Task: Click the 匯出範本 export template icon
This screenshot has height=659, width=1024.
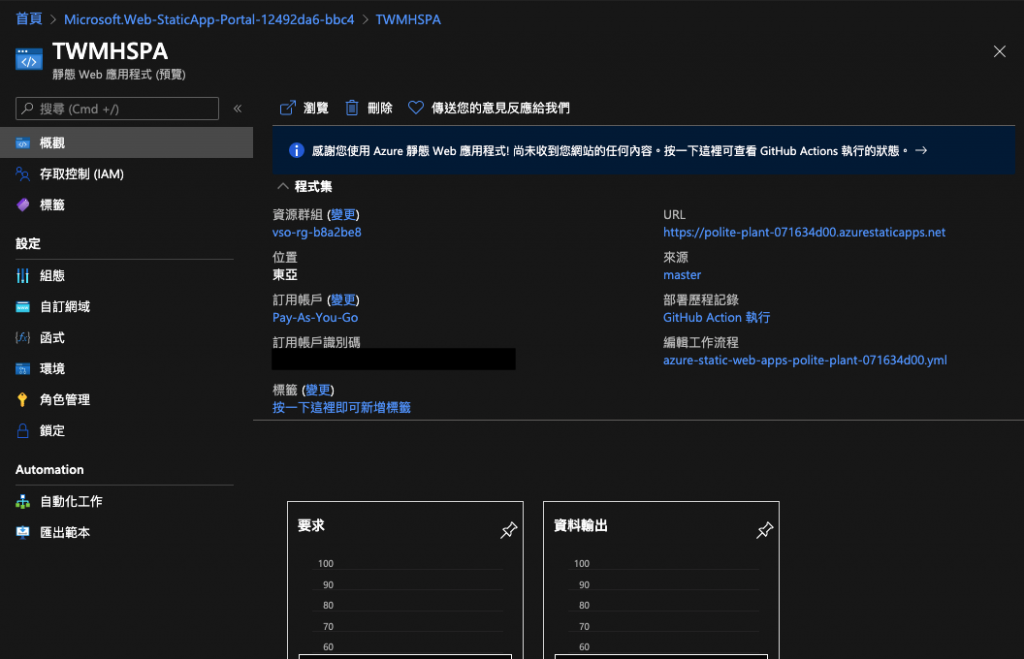Action: point(23,532)
